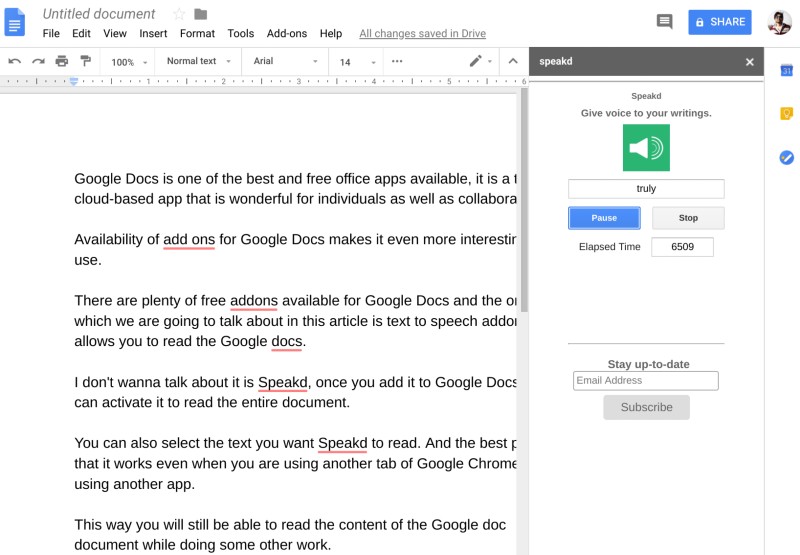Viewport: 800px width, 555px height.
Task: Click the left indent marker on ruler
Action: tap(74, 81)
